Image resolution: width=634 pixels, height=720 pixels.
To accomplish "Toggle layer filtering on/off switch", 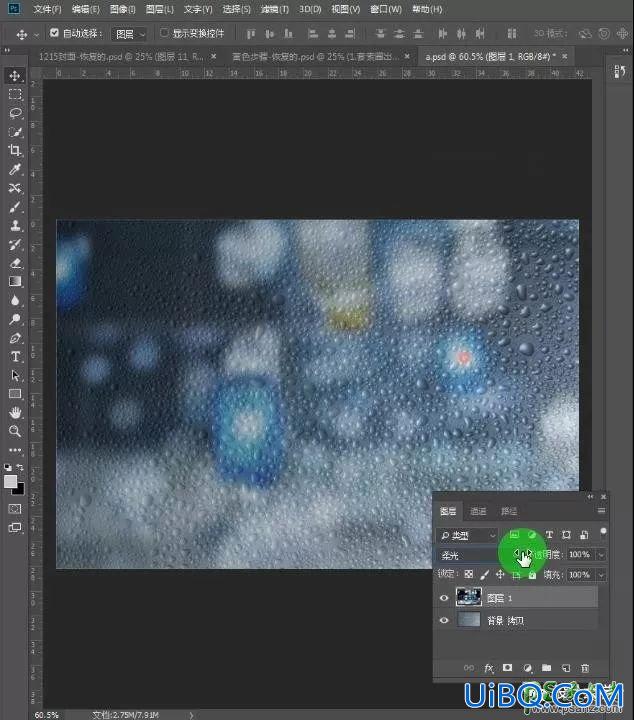I will [x=603, y=533].
